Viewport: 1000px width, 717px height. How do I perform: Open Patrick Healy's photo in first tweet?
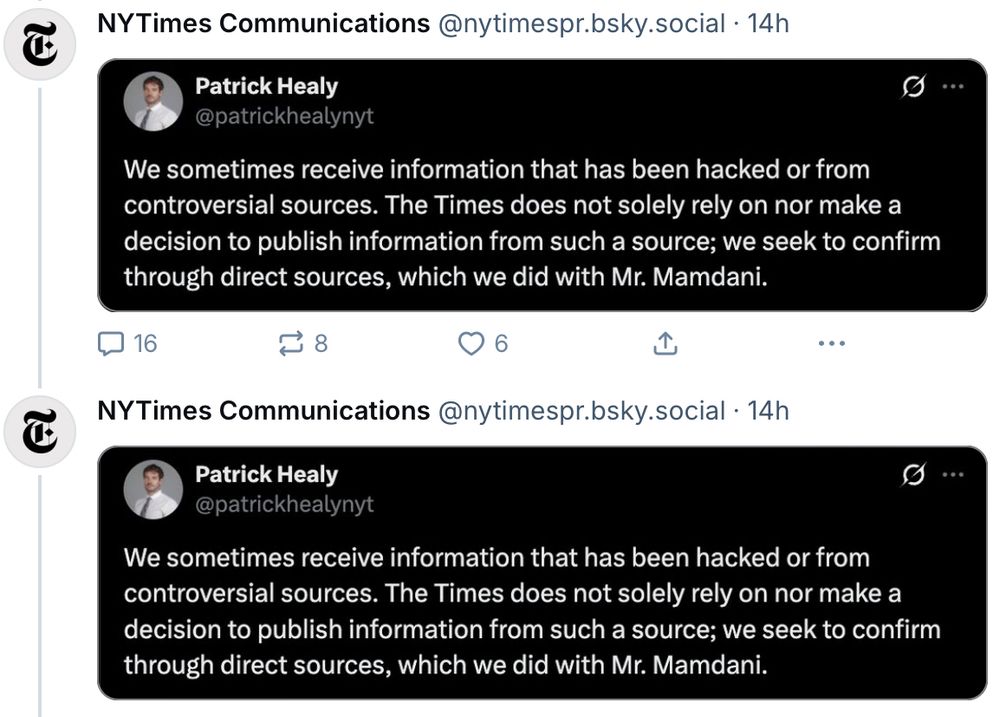(x=153, y=101)
